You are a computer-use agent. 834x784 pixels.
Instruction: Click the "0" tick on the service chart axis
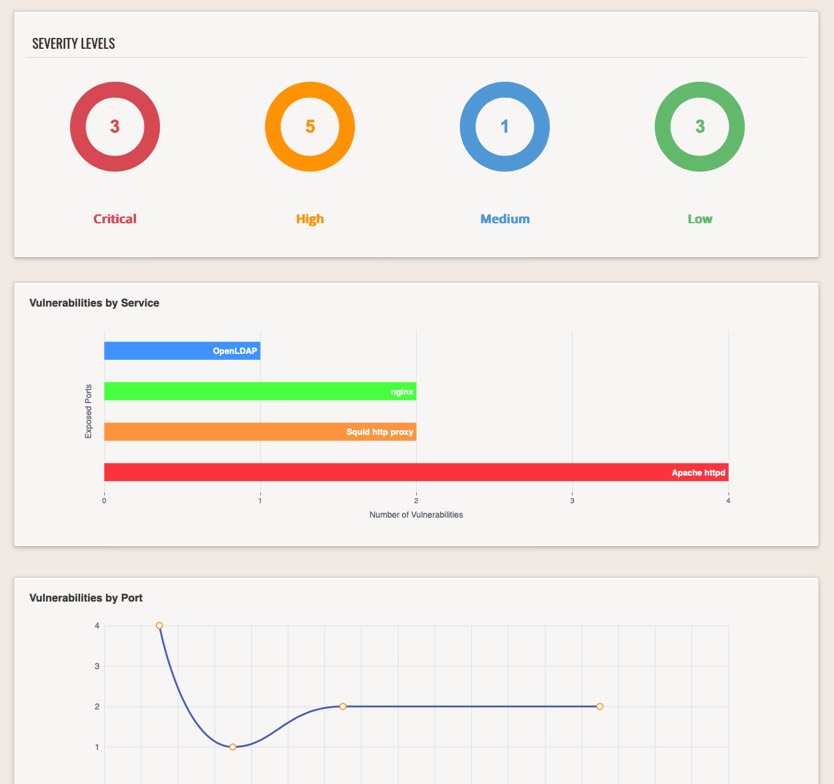tap(104, 501)
